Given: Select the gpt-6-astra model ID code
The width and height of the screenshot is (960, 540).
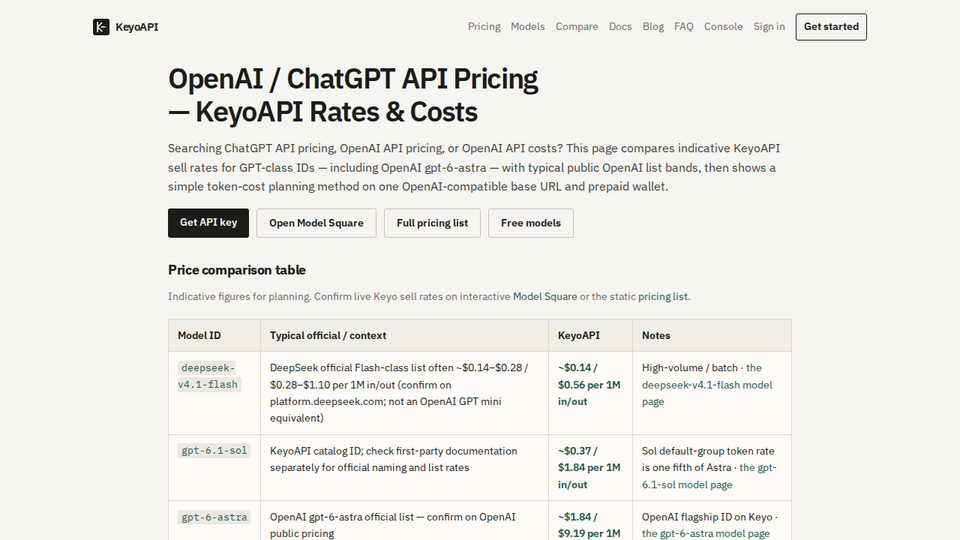Looking at the screenshot, I should pos(214,517).
